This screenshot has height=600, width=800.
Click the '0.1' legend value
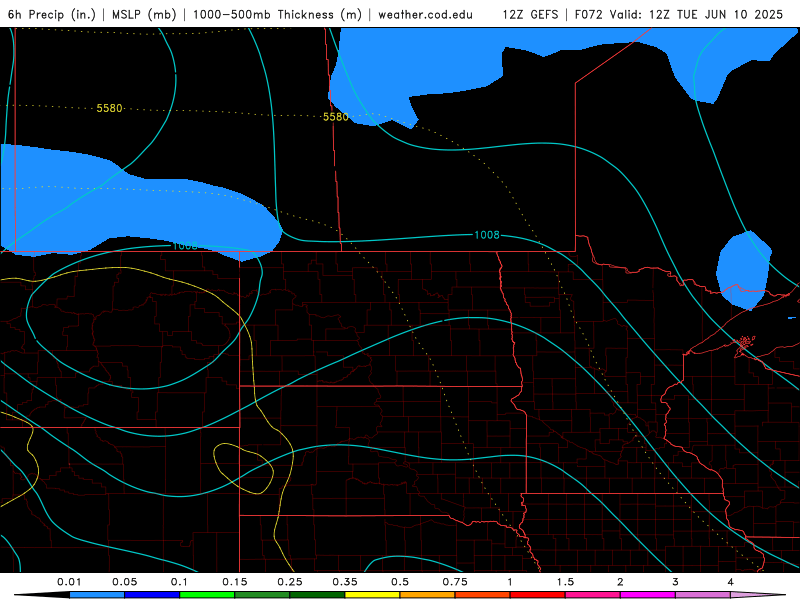tap(179, 582)
